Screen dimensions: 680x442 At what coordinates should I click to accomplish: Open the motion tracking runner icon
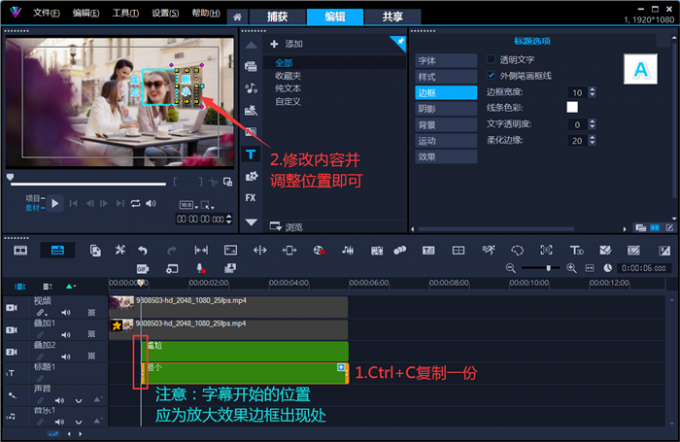point(488,250)
